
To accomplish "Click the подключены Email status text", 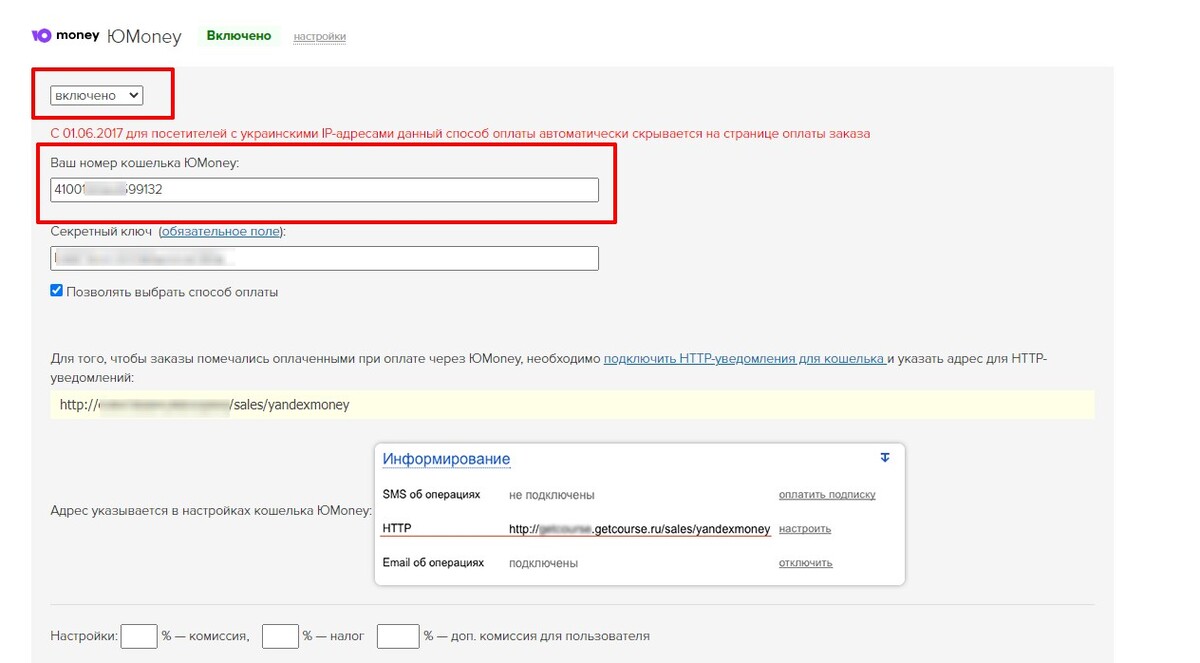I will pyautogui.click(x=543, y=563).
